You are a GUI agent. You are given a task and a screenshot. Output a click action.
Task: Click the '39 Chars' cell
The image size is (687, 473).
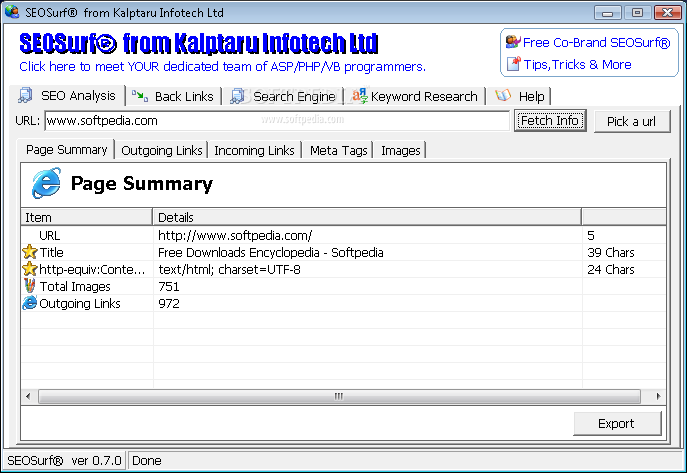click(x=611, y=253)
